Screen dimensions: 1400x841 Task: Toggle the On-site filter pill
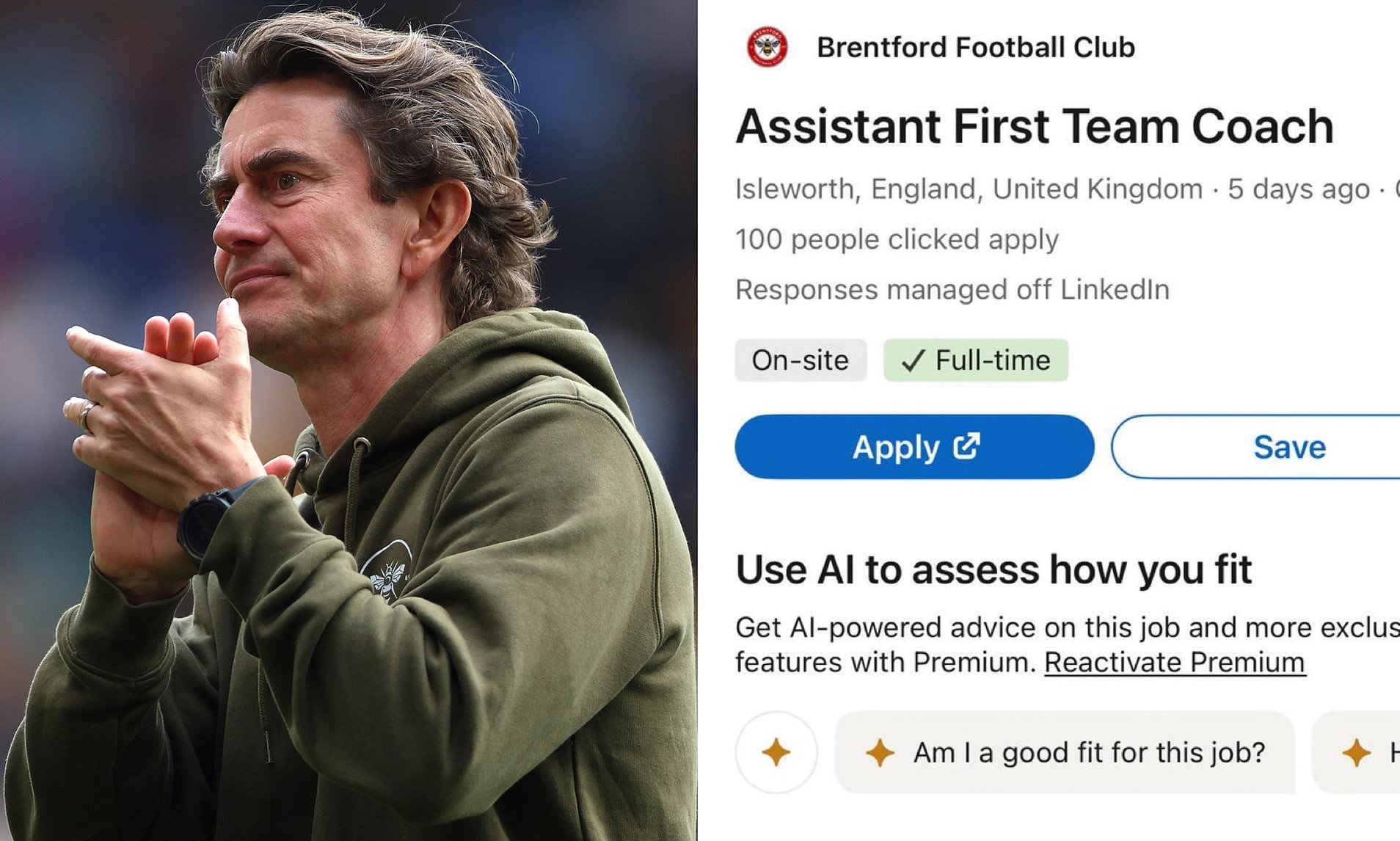(x=800, y=360)
